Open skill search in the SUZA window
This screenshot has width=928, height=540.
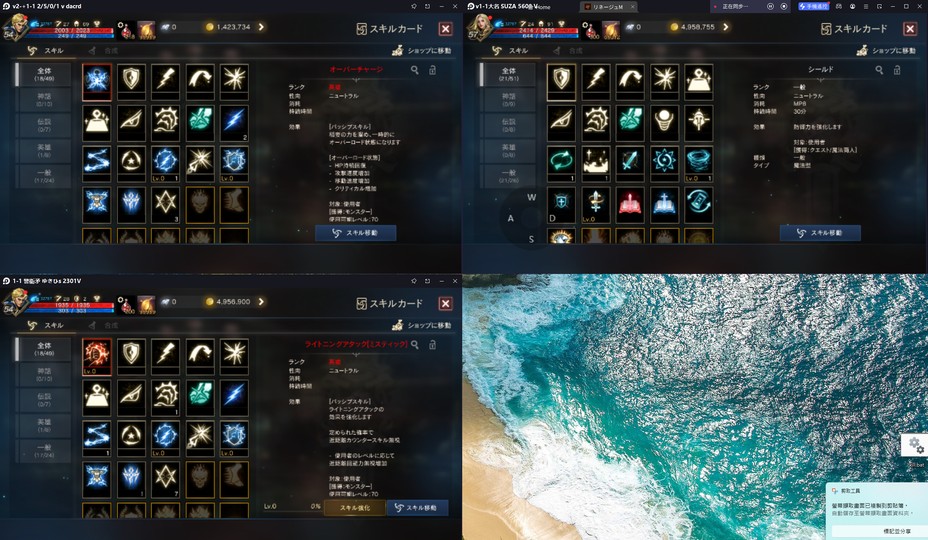[x=879, y=70]
